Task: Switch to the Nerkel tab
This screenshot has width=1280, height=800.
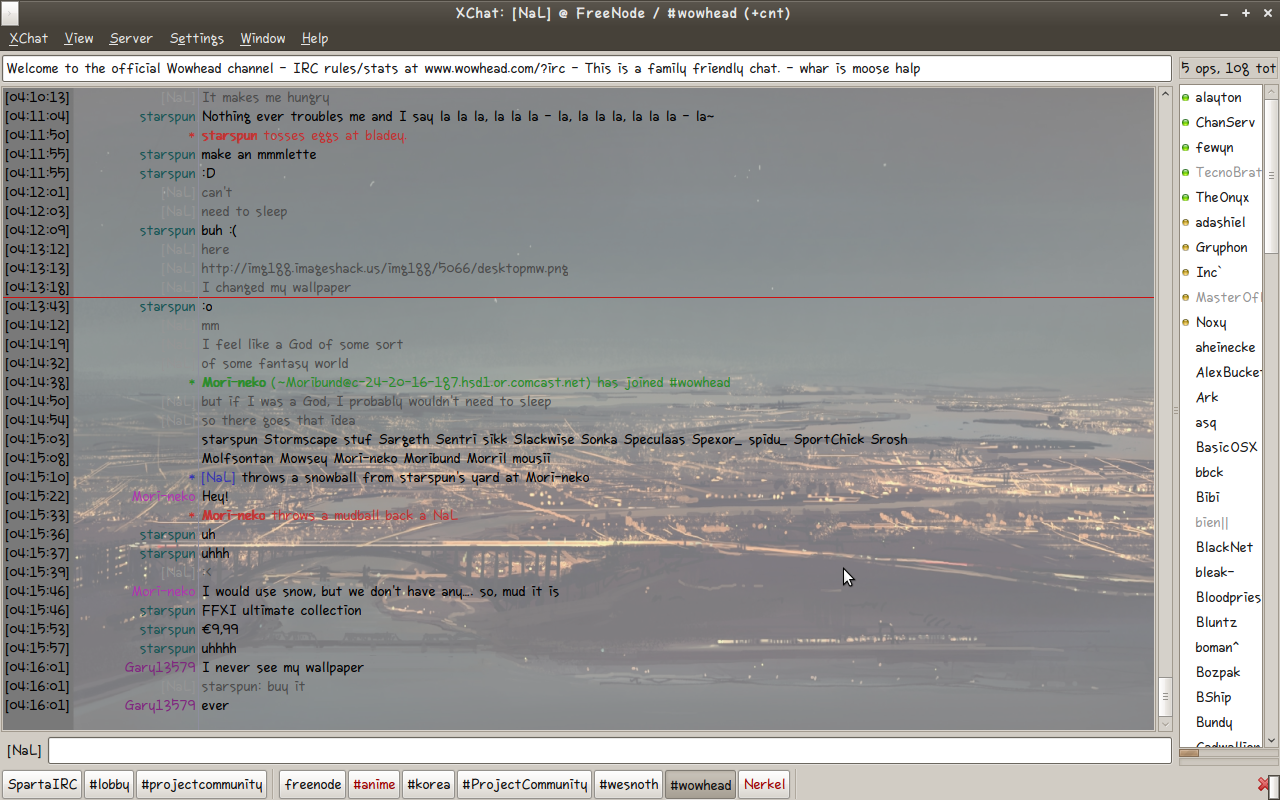Action: (x=764, y=784)
